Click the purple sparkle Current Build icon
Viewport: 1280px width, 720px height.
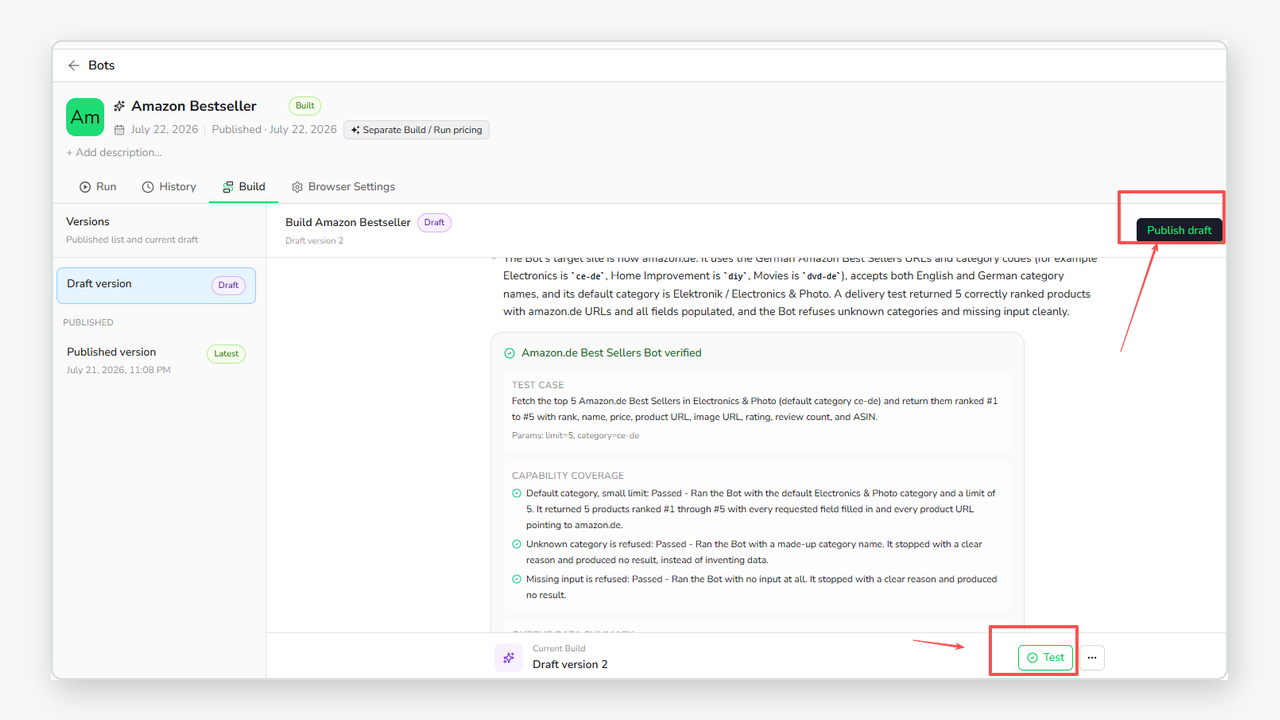coord(509,657)
